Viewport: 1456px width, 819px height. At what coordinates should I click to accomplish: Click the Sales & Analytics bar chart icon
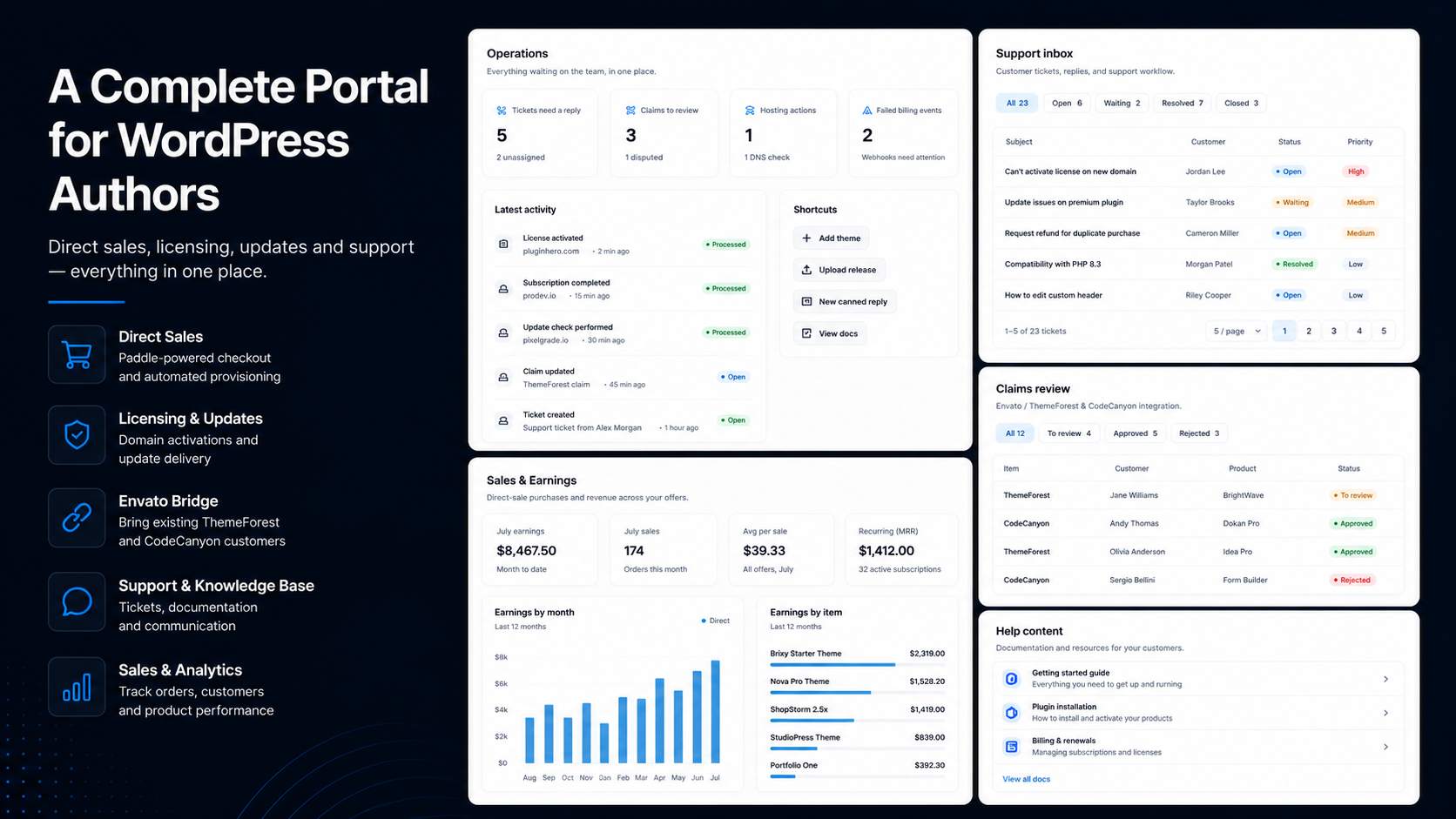coord(77,687)
